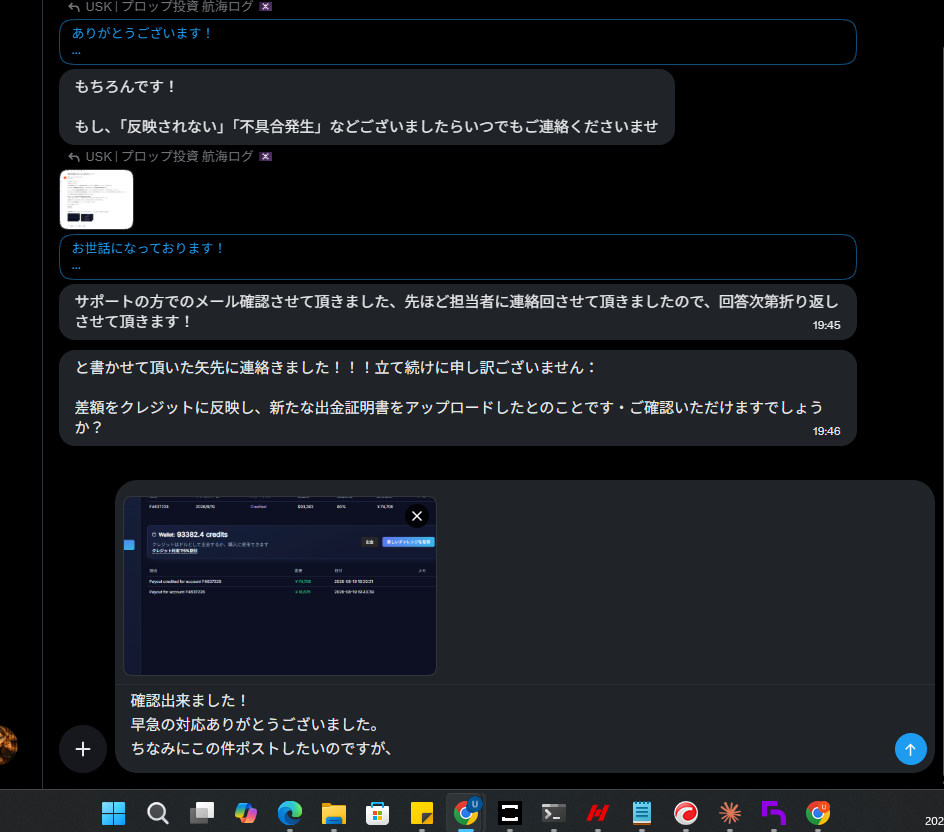The height and width of the screenshot is (832, 944).
Task: Open the attached Wallet credits image preview
Action: [x=280, y=586]
